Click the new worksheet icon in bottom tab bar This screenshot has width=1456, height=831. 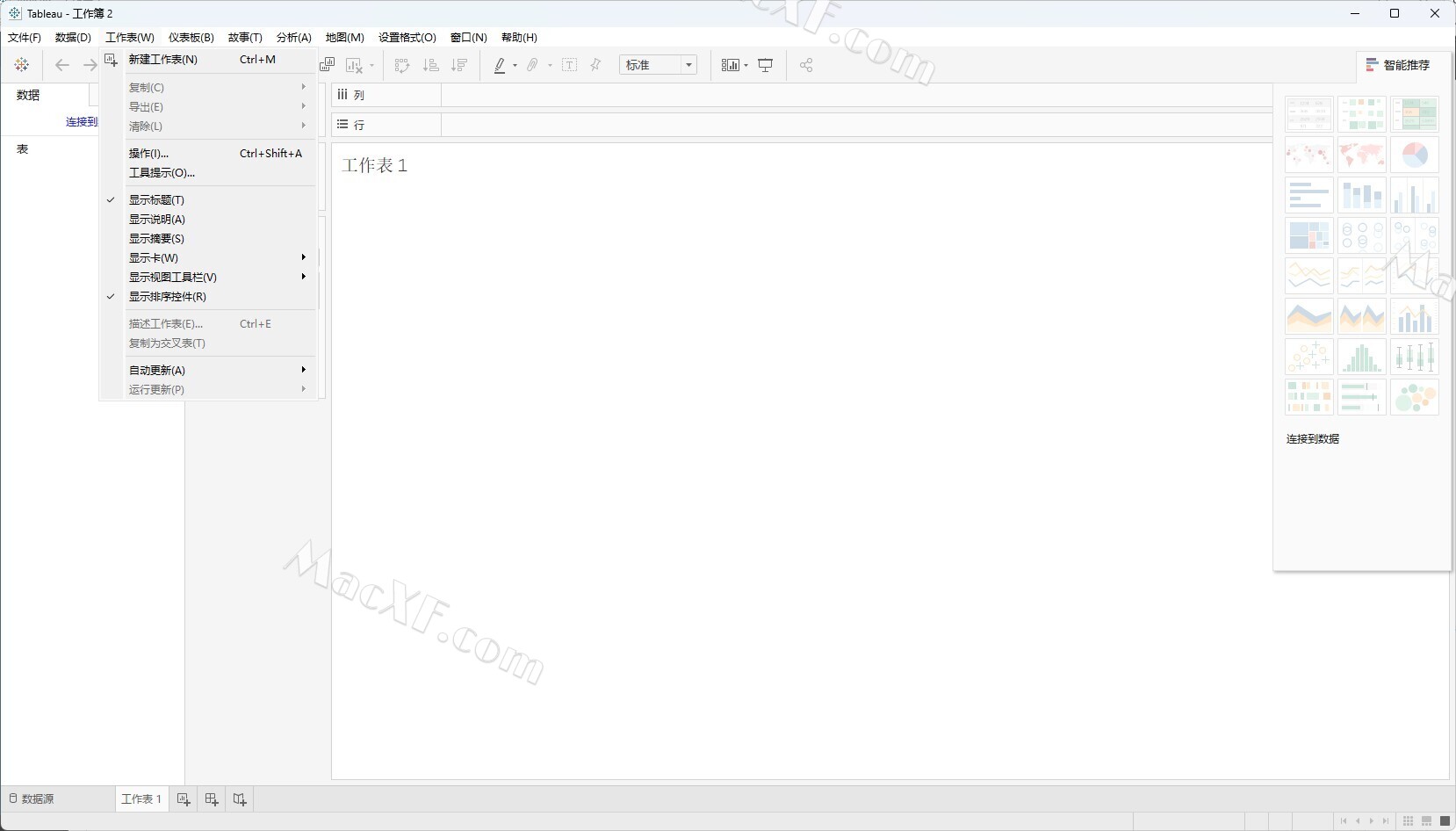click(x=184, y=799)
